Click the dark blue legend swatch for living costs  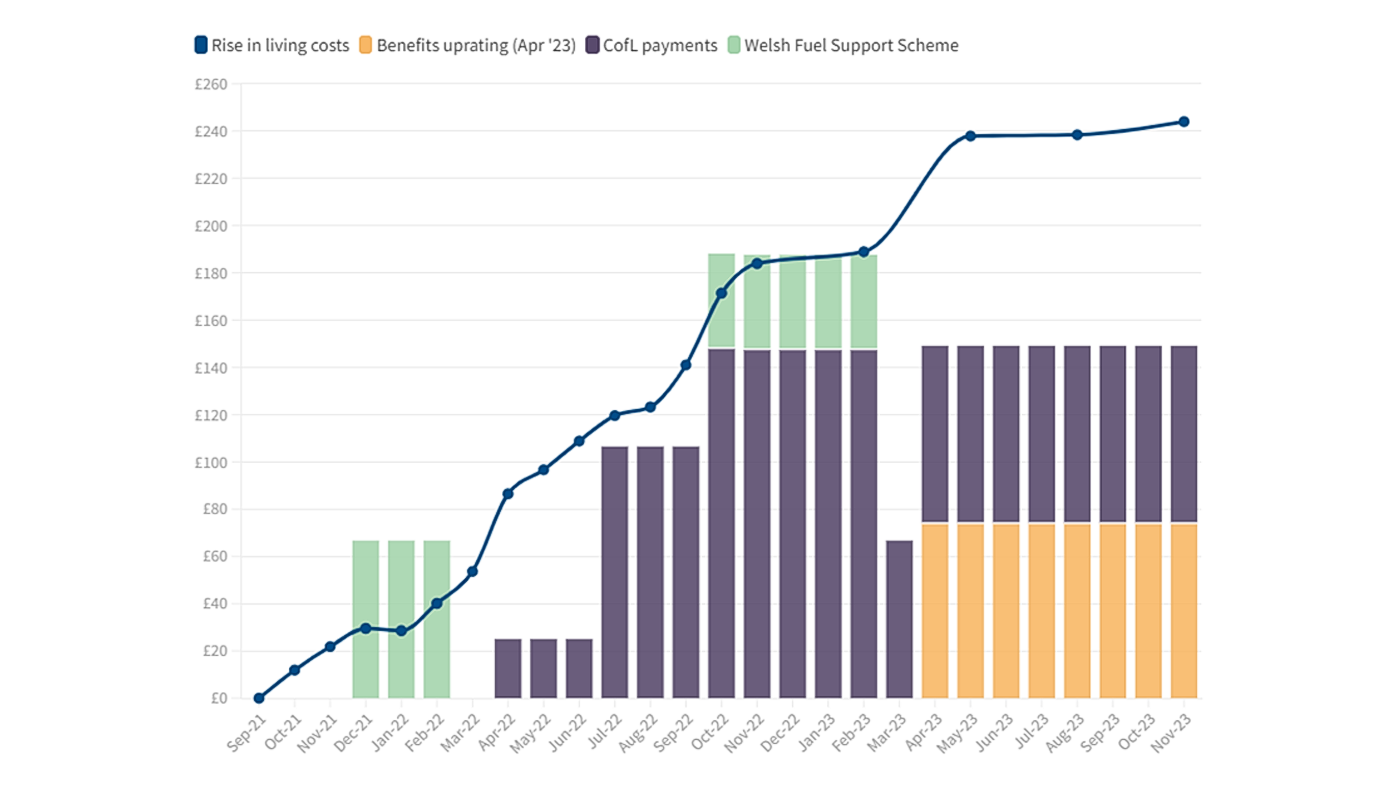click(x=199, y=45)
